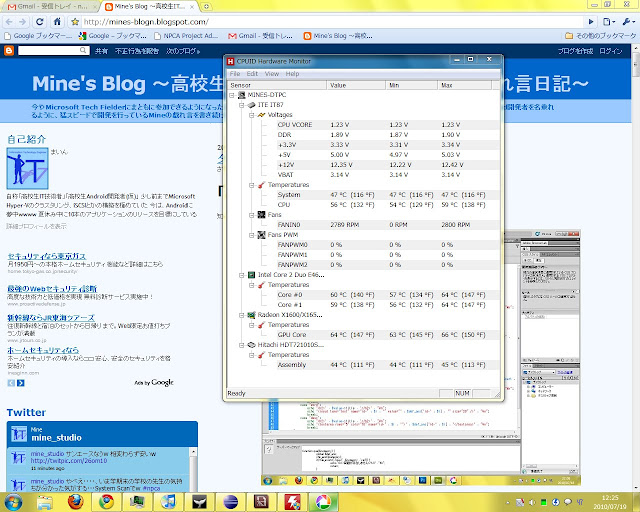Open Eclipse from the taskbar

click(x=230, y=502)
